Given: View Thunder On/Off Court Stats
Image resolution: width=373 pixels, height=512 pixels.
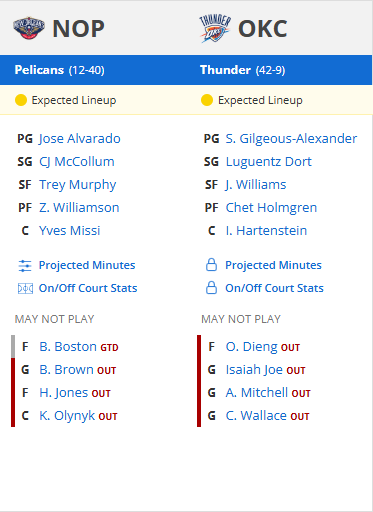Looking at the screenshot, I should (274, 288).
